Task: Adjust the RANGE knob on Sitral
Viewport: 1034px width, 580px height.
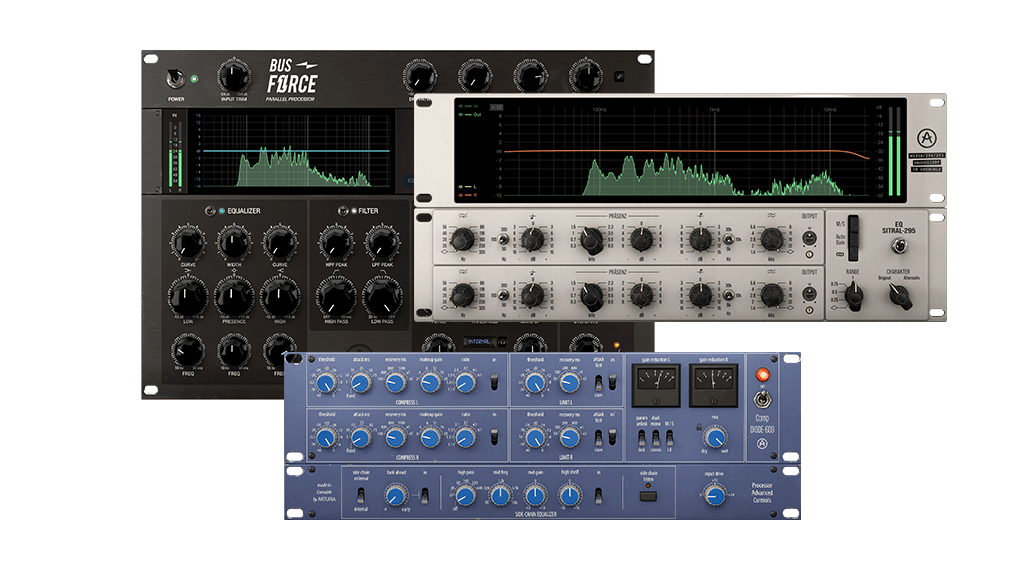Action: [x=853, y=298]
